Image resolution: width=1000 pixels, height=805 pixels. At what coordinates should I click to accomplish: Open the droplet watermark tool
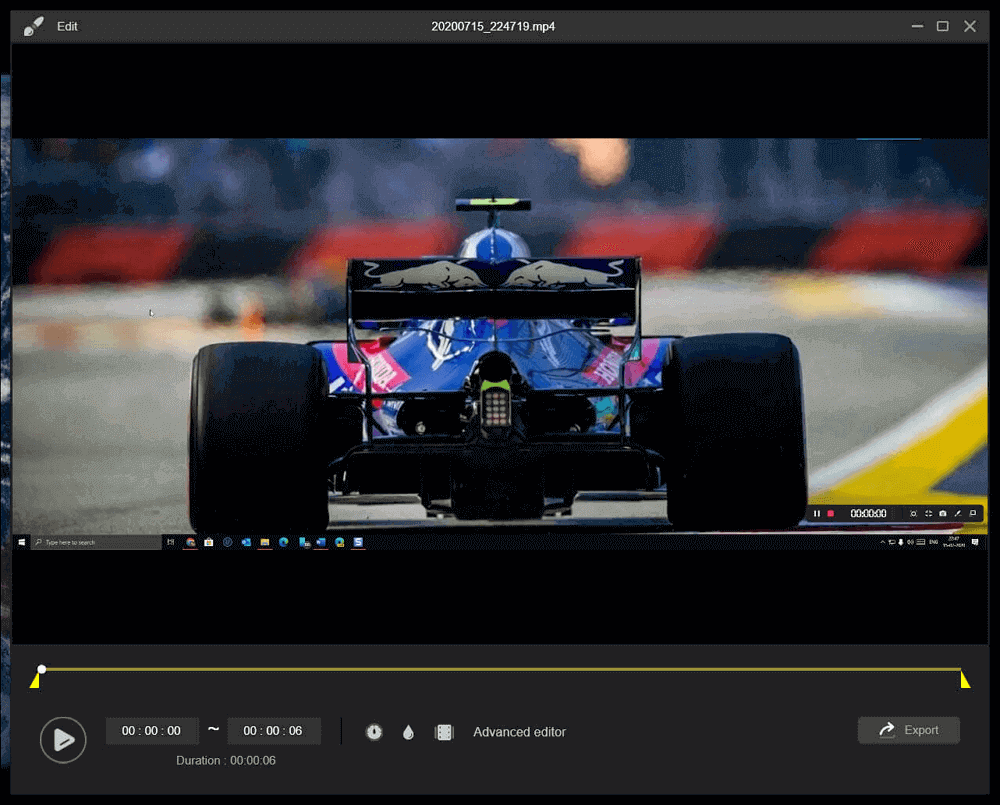[x=408, y=732]
